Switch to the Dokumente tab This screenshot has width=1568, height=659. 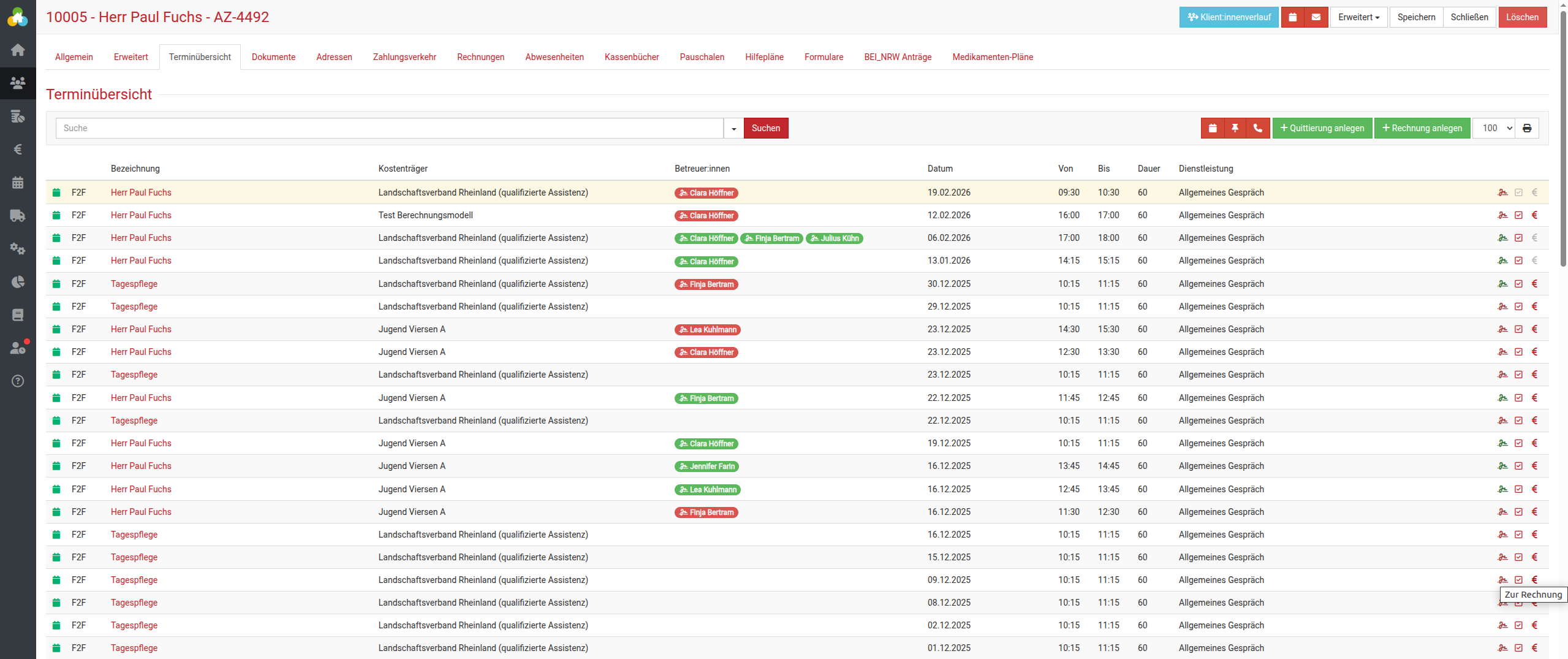(273, 57)
